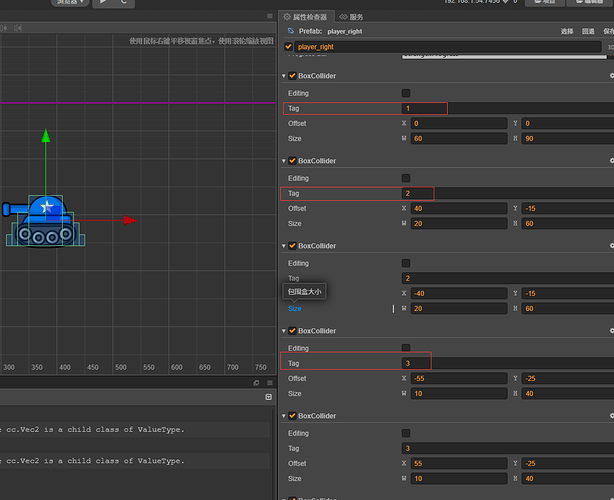
Task: Click the play preview button
Action: (x=103, y=3)
